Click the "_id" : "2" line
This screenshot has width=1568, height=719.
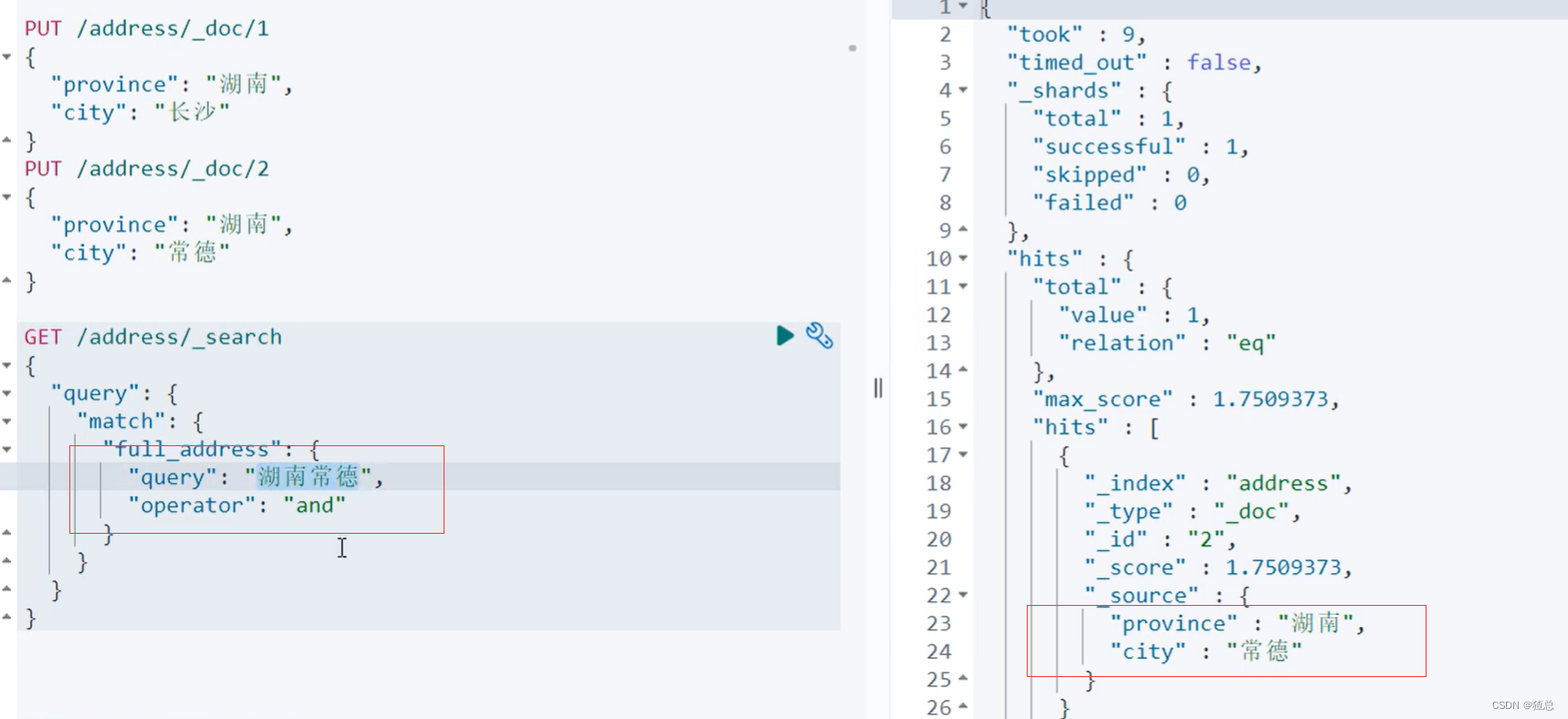pyautogui.click(x=1160, y=539)
